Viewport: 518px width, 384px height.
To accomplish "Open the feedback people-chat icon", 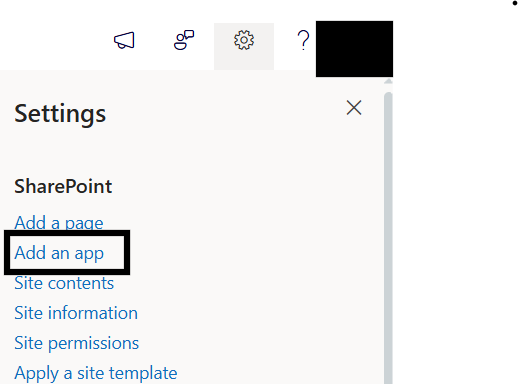I will (x=184, y=40).
